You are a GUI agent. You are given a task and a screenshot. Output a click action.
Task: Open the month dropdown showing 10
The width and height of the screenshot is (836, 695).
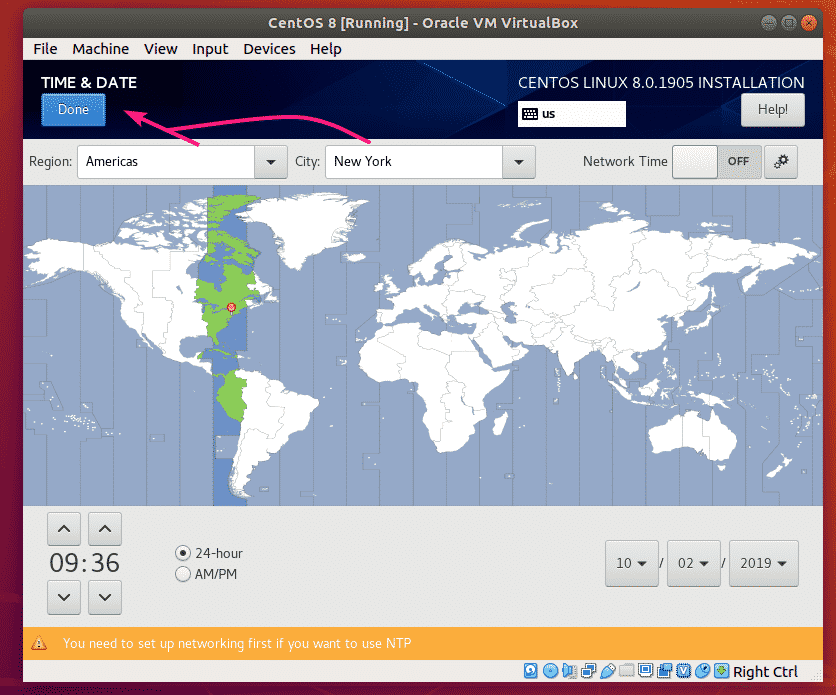(x=632, y=563)
